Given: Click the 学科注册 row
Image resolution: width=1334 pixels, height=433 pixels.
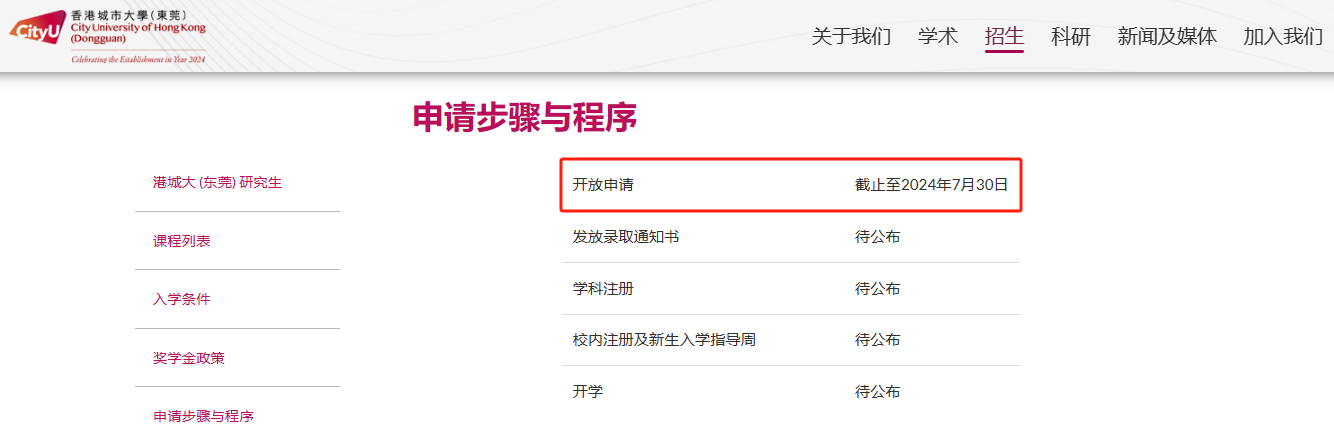Looking at the screenshot, I should (791, 289).
